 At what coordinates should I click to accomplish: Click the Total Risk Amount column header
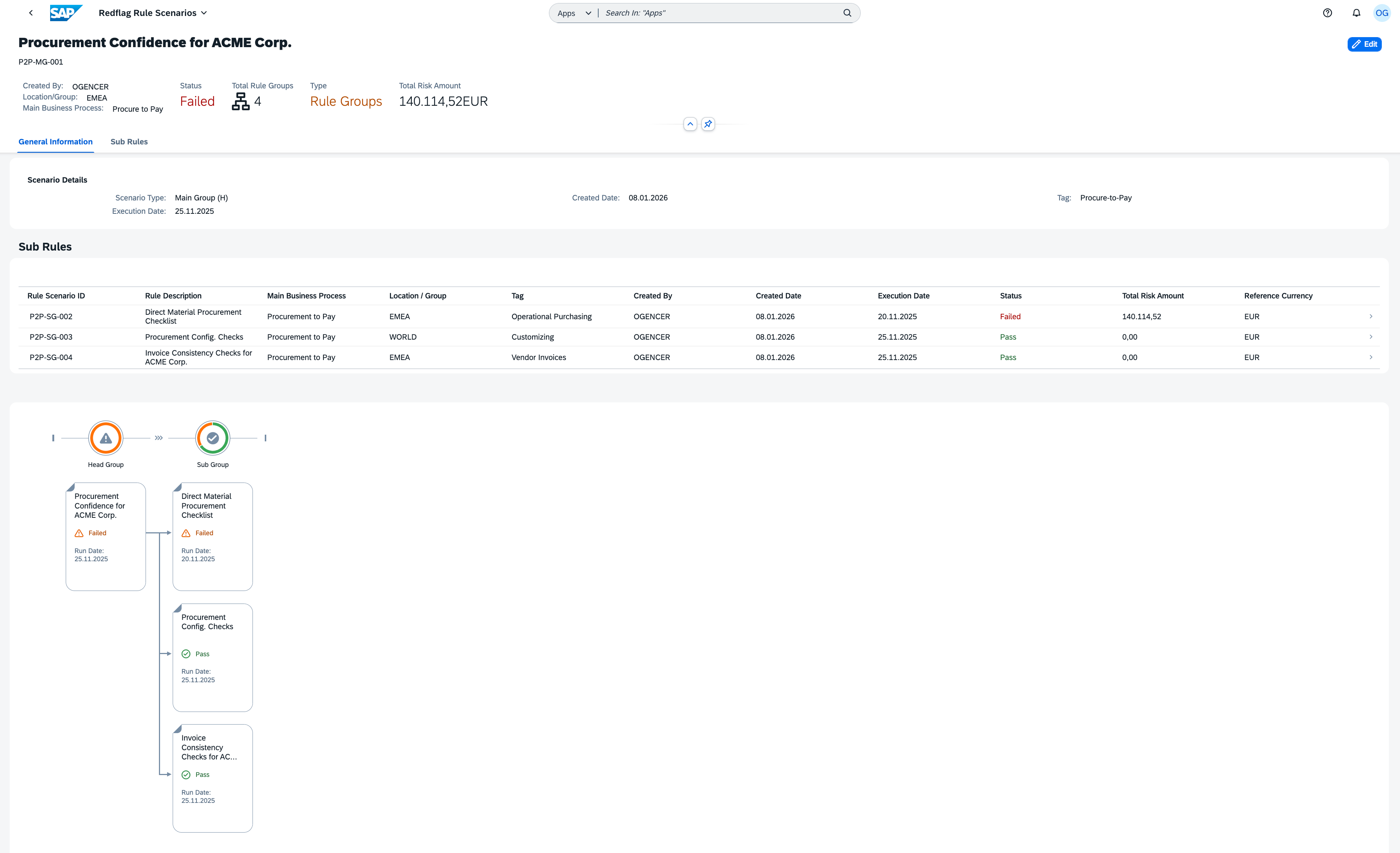[x=1153, y=296]
